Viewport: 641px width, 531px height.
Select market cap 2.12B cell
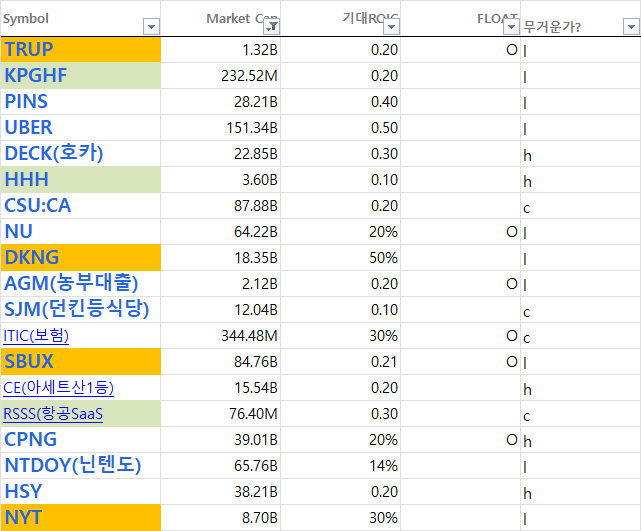point(221,284)
